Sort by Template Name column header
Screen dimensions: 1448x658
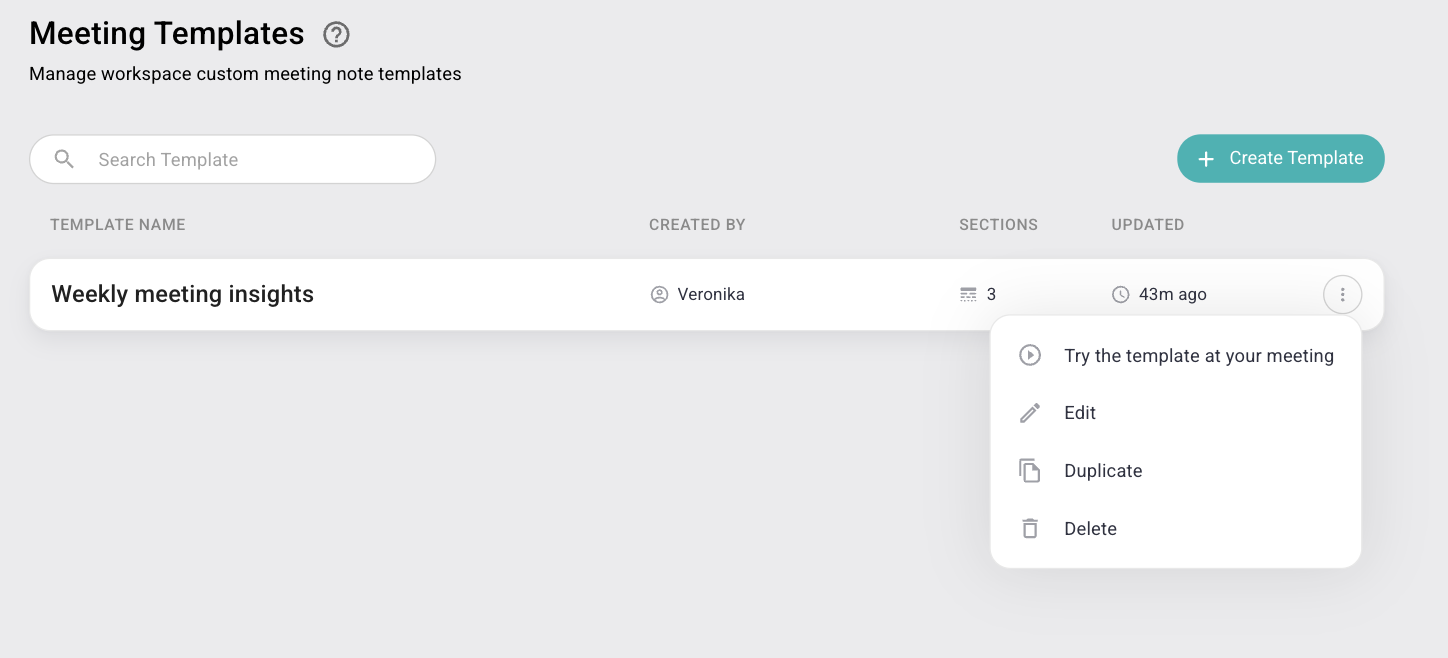pyautogui.click(x=118, y=225)
